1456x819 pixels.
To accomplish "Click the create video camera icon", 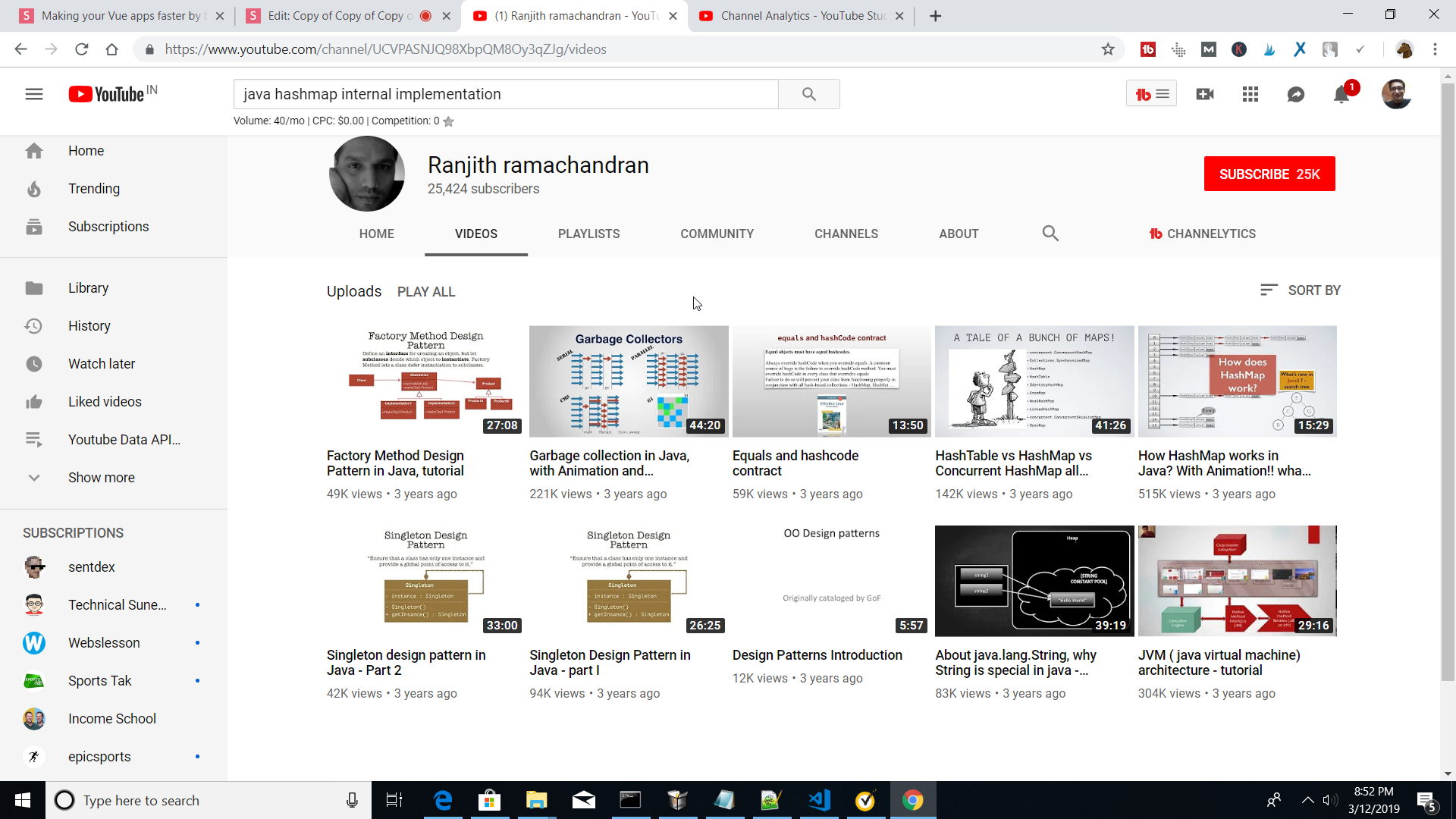I will [1204, 94].
